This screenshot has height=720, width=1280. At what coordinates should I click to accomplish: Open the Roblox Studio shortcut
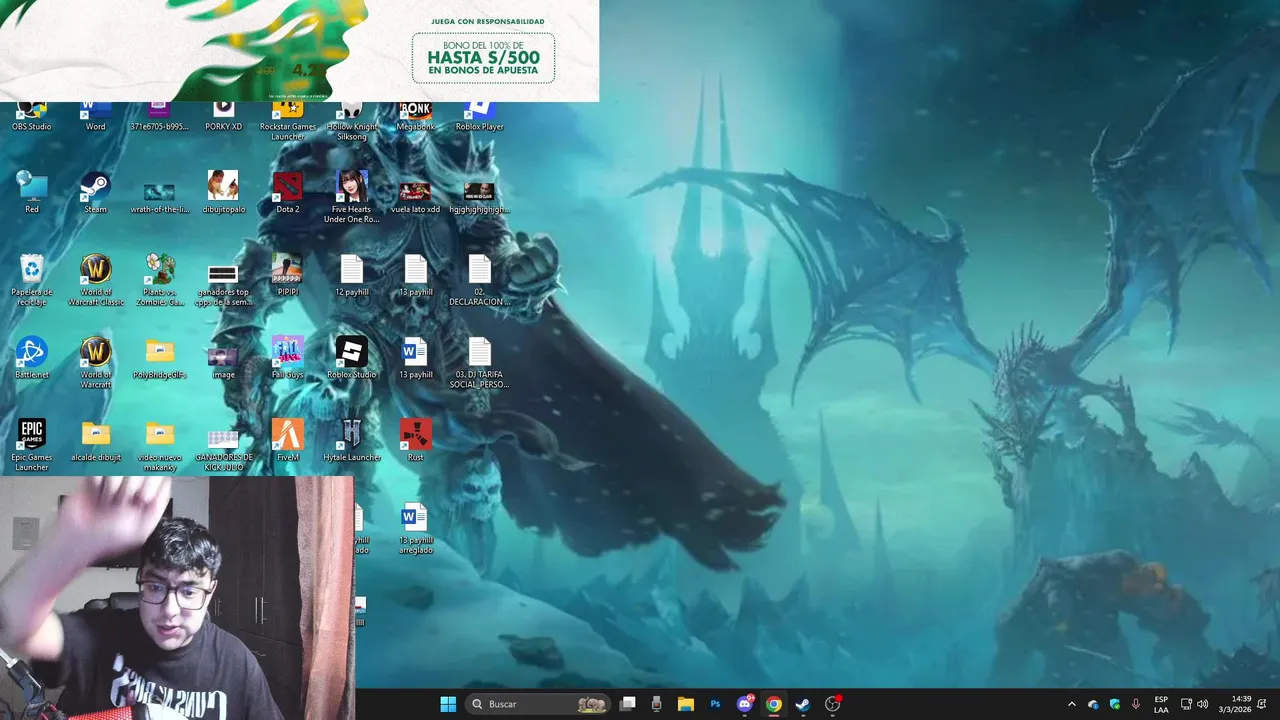(x=351, y=358)
